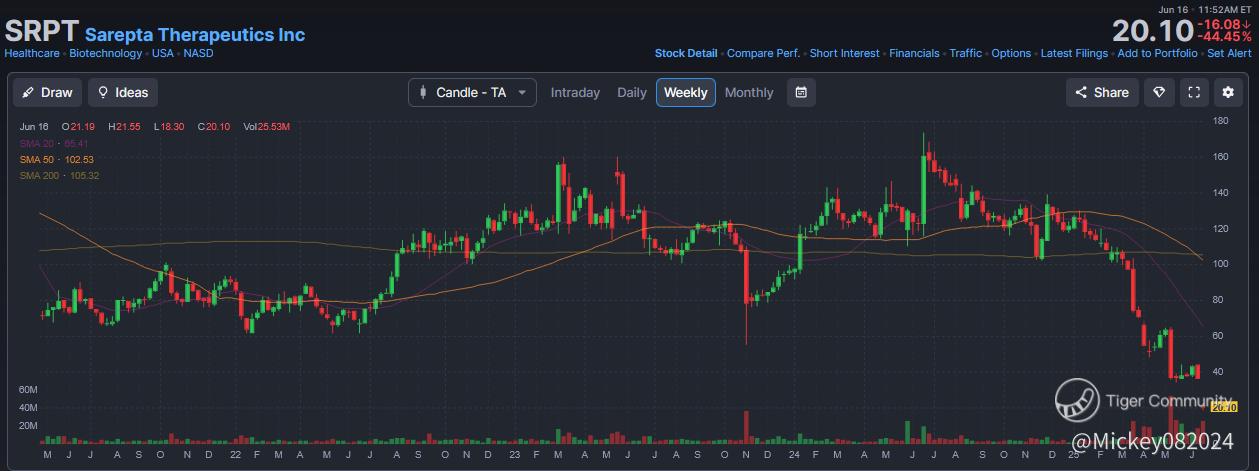1259x471 pixels.
Task: Click the Sarepta Therapeutics Inc company name
Action: point(195,34)
